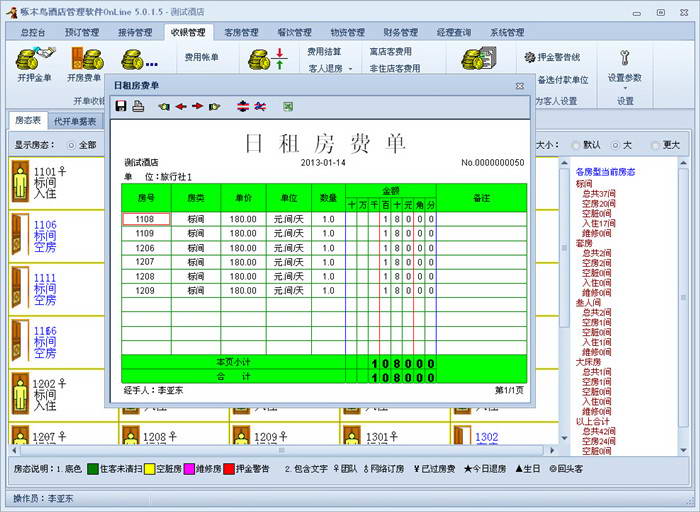Open the 系统管理 tab
The height and width of the screenshot is (512, 700).
point(507,32)
